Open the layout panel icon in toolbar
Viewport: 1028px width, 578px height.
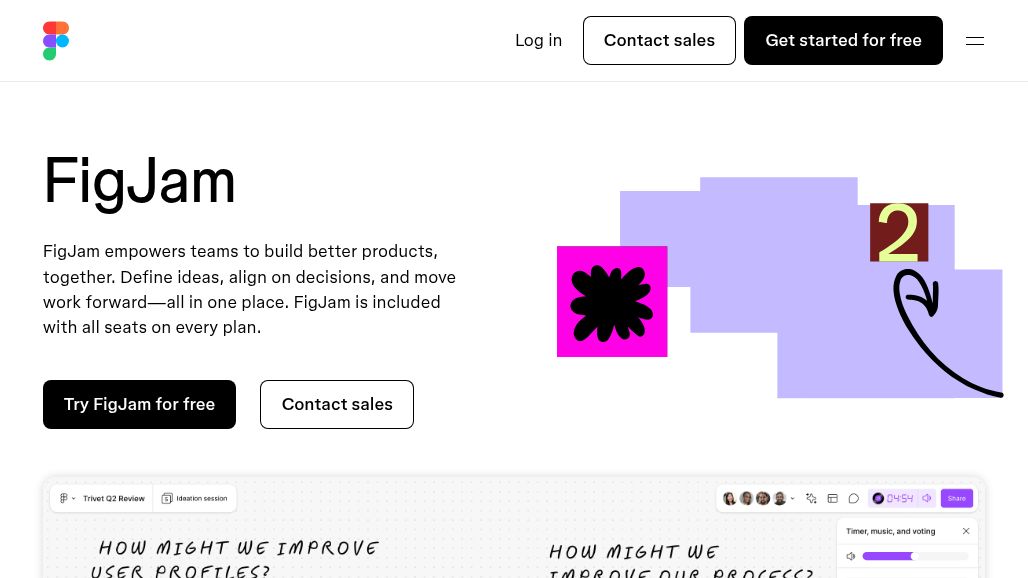tap(832, 498)
